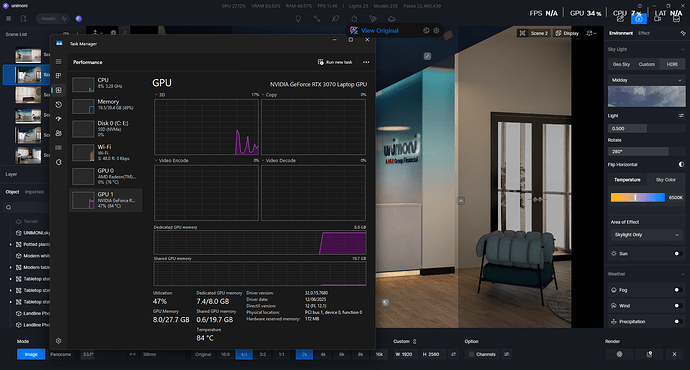Open Task Manager Startup apps icon
The width and height of the screenshot is (690, 370).
click(x=59, y=119)
